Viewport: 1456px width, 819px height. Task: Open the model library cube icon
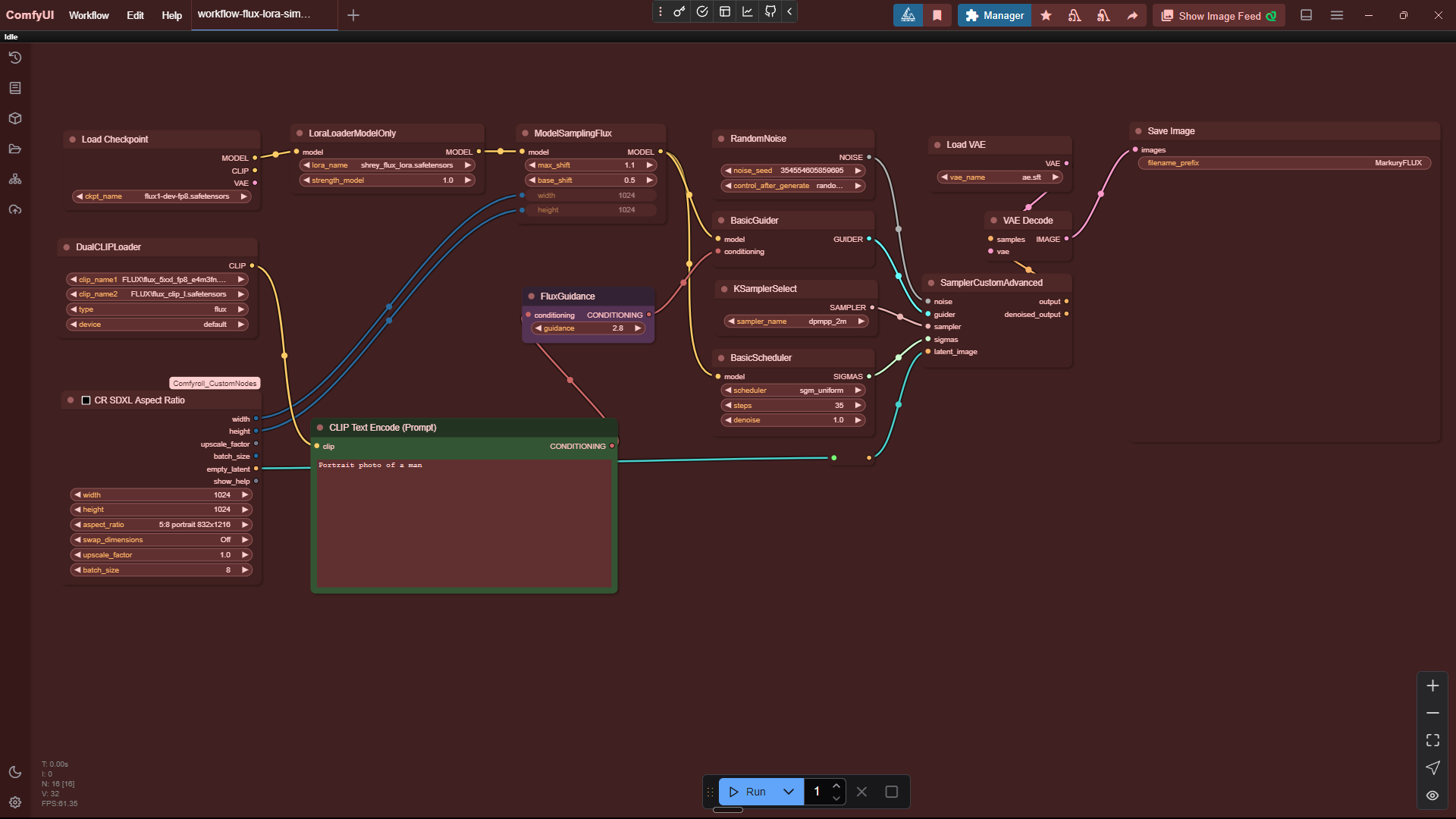click(x=15, y=118)
